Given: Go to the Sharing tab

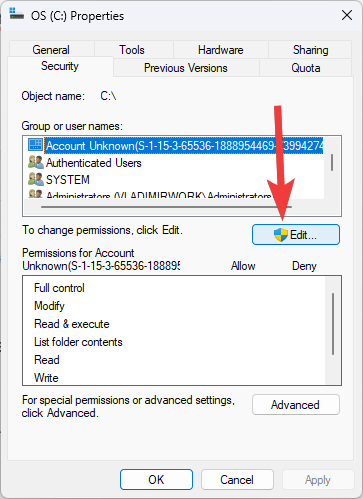Looking at the screenshot, I should tap(310, 50).
